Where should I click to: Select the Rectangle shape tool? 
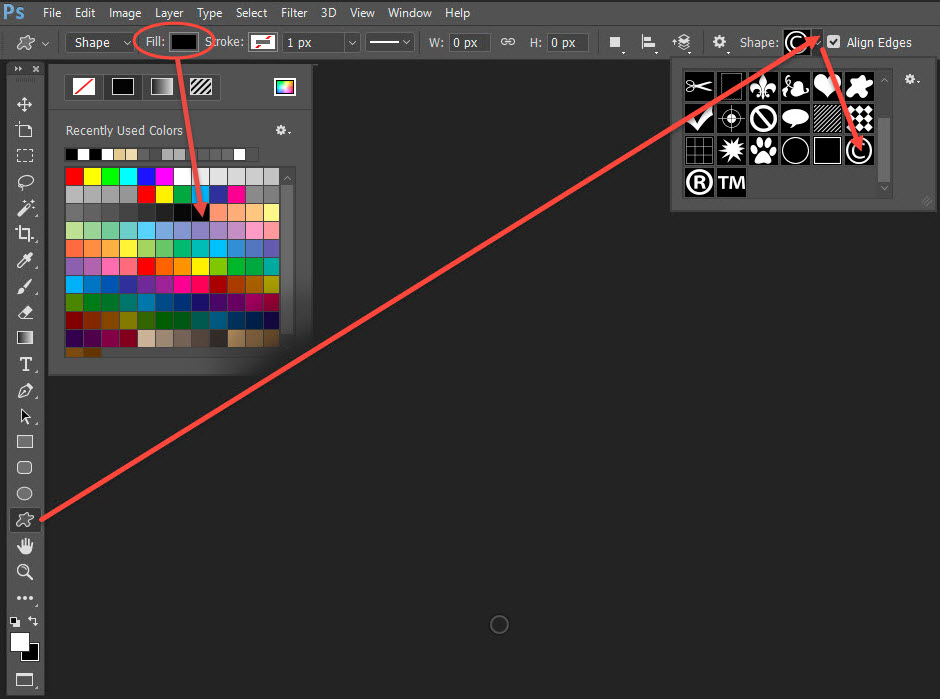click(25, 442)
